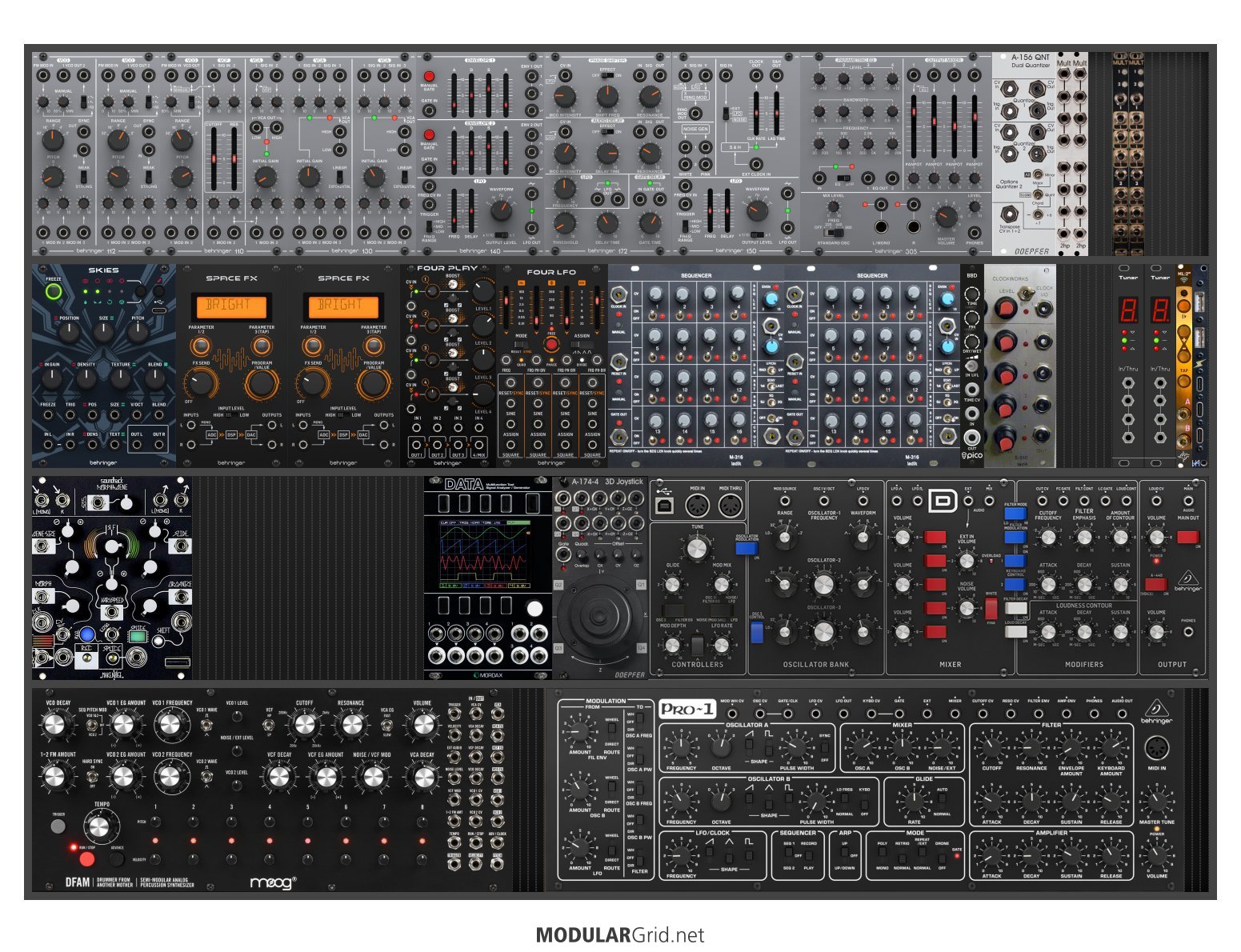
Task: Click the Skies POSITION knob
Action: 69,332
